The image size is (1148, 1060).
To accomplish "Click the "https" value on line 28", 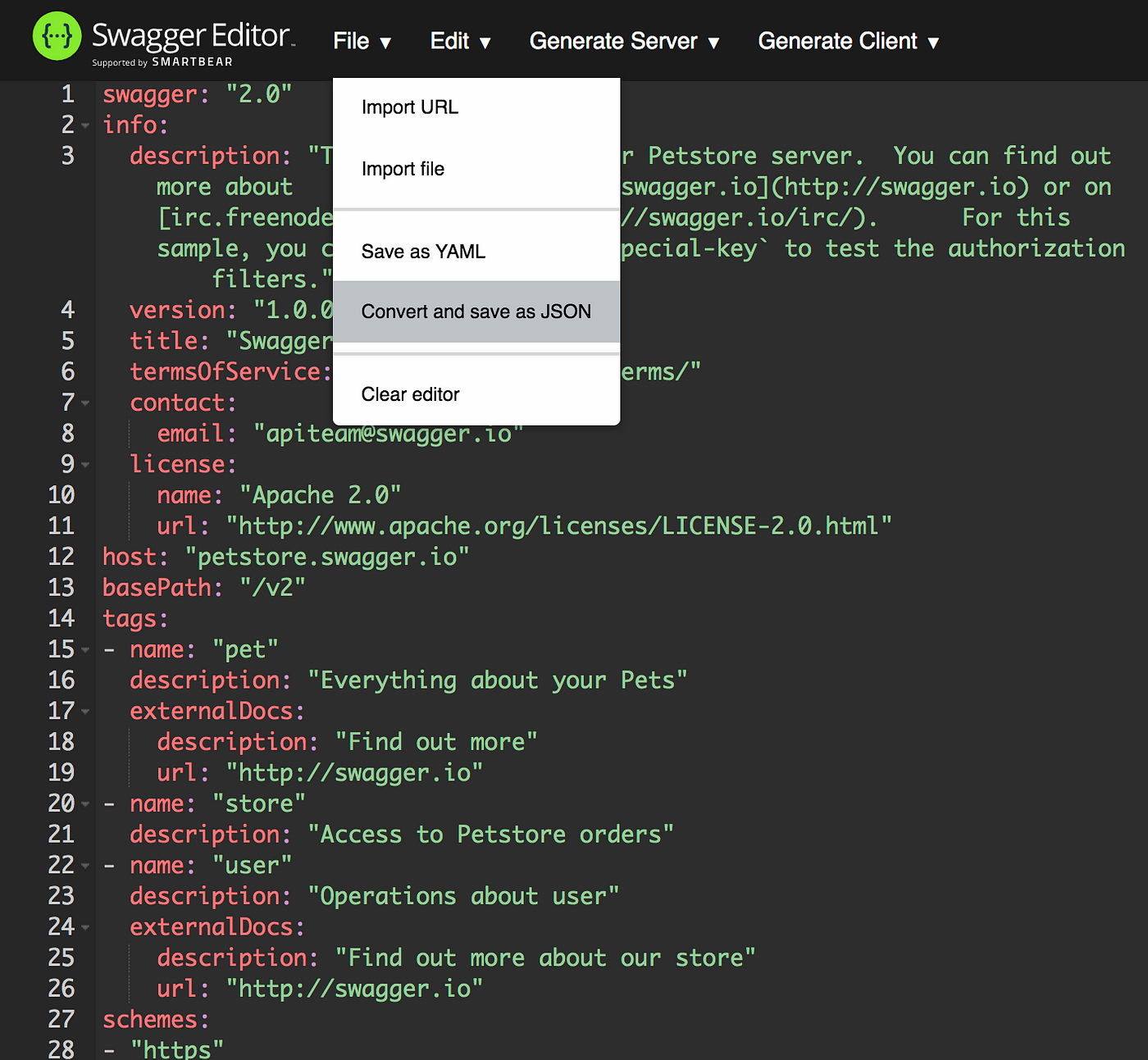I will (176, 1049).
